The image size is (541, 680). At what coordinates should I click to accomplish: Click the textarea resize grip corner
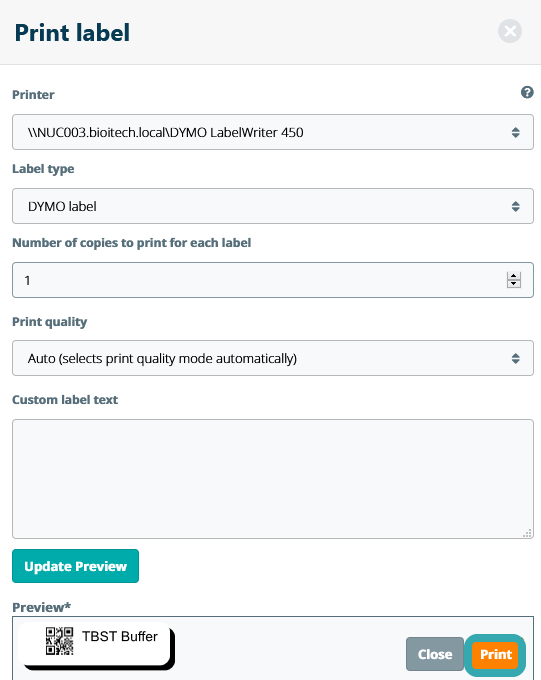tap(528, 533)
